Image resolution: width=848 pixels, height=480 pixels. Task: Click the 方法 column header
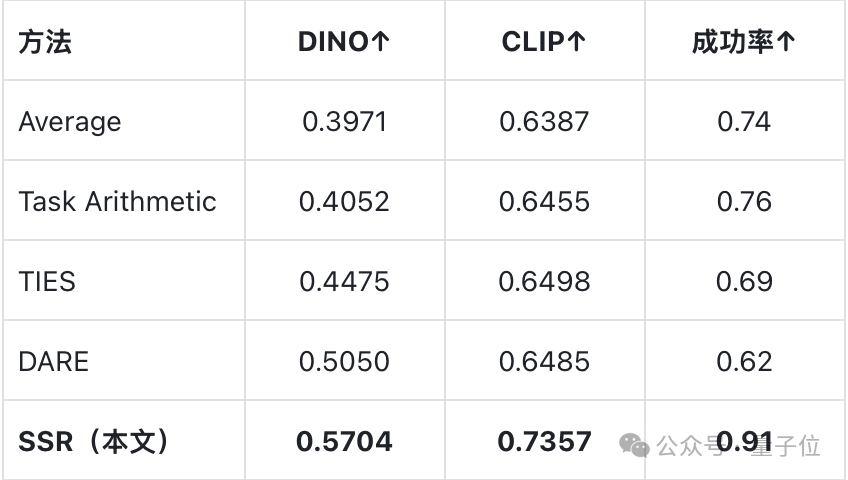pyautogui.click(x=45, y=42)
